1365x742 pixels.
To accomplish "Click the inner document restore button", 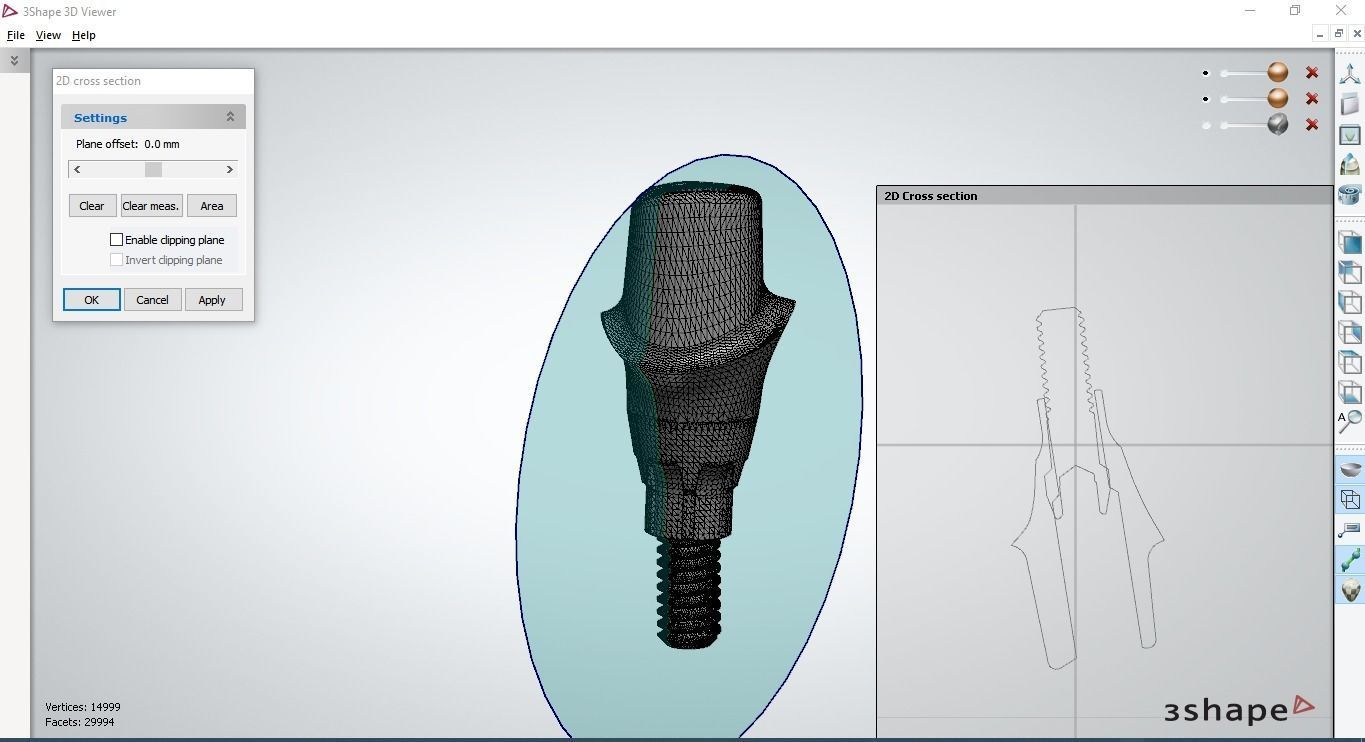I will pos(1339,33).
